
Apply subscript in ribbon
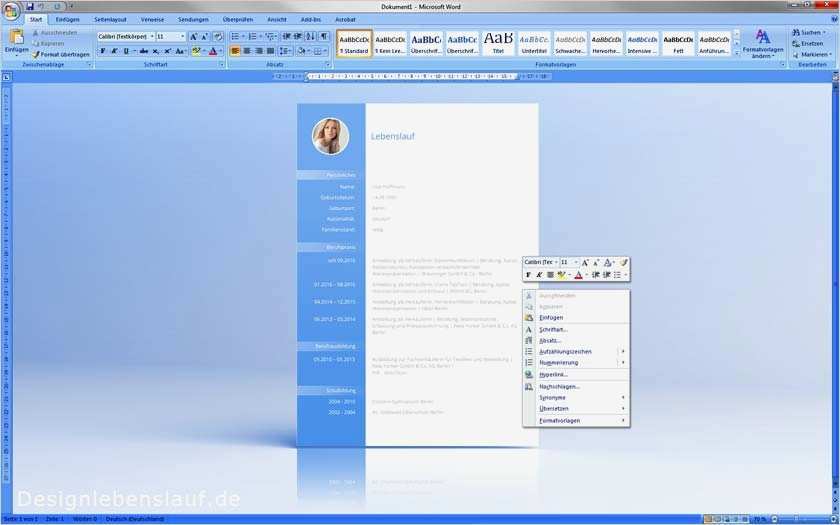[x=155, y=51]
